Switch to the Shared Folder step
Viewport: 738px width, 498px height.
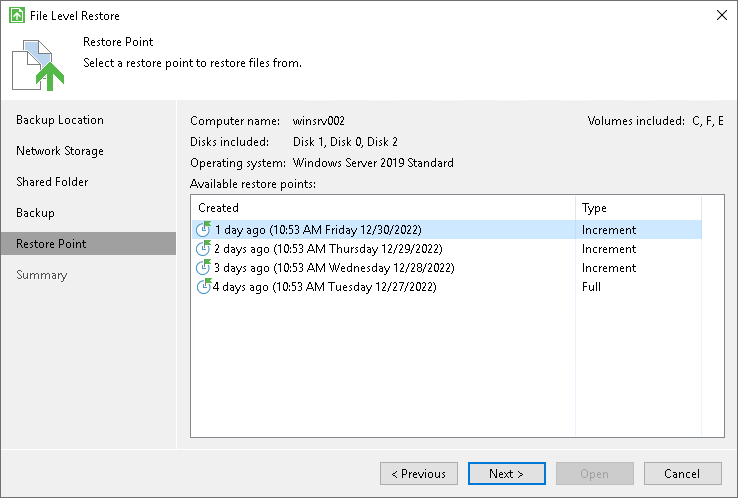click(x=52, y=182)
